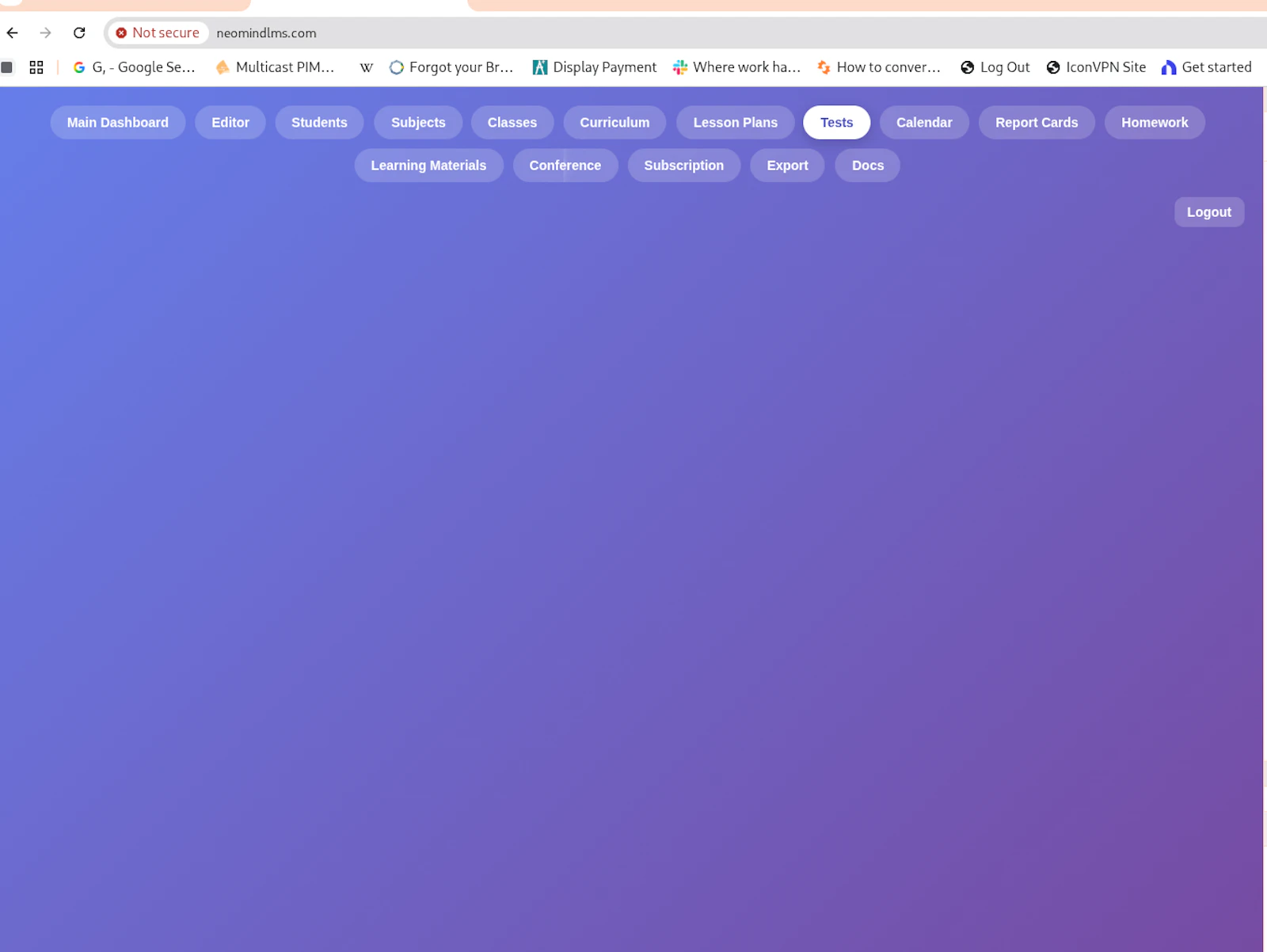Go to the Conference page
Viewport: 1267px width, 952px height.
coord(565,166)
